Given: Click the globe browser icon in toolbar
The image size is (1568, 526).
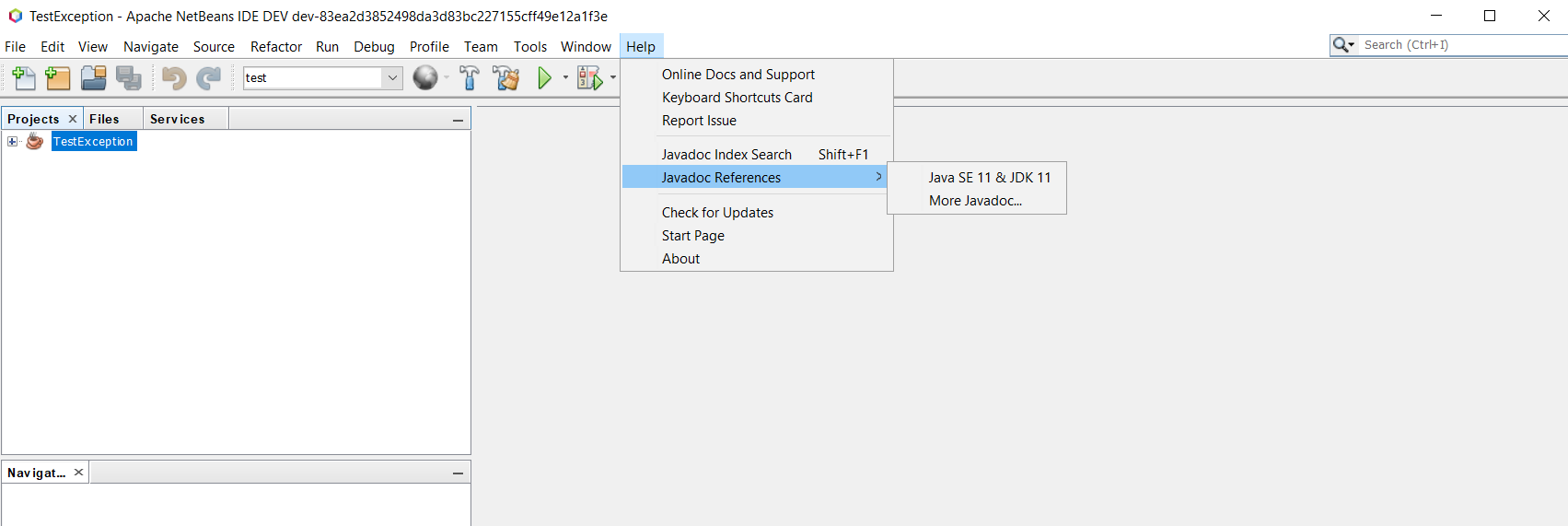Looking at the screenshot, I should 425,78.
